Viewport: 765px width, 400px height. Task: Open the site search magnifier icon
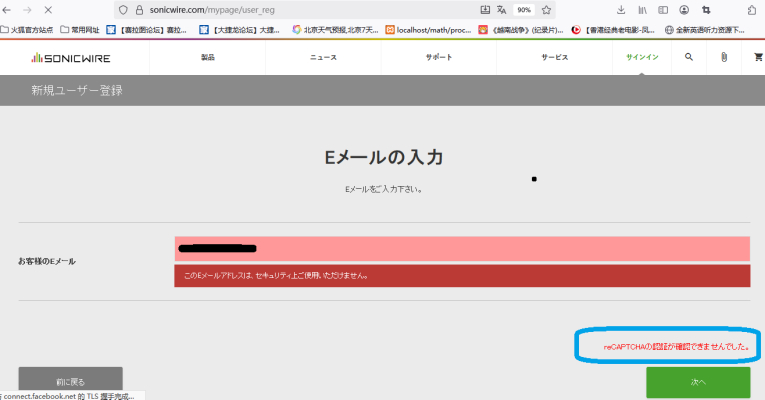(688, 58)
